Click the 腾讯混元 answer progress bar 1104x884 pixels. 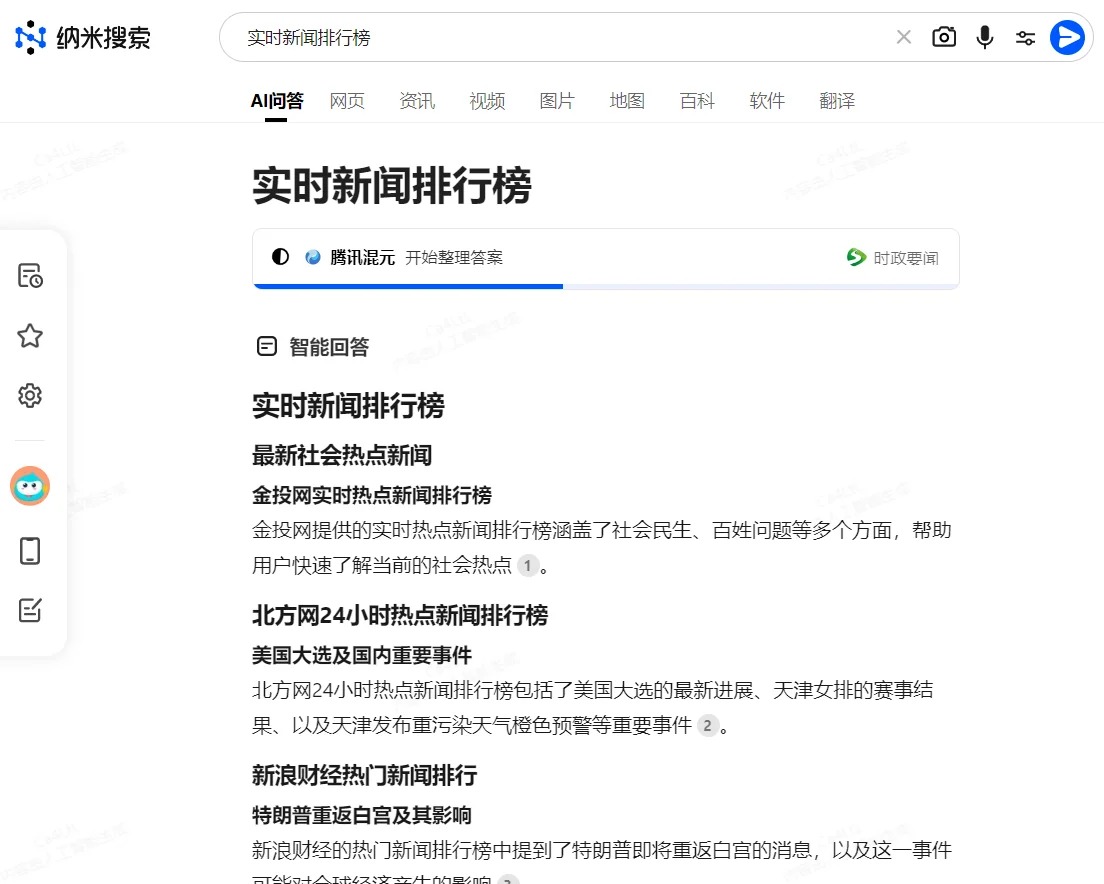(x=408, y=288)
